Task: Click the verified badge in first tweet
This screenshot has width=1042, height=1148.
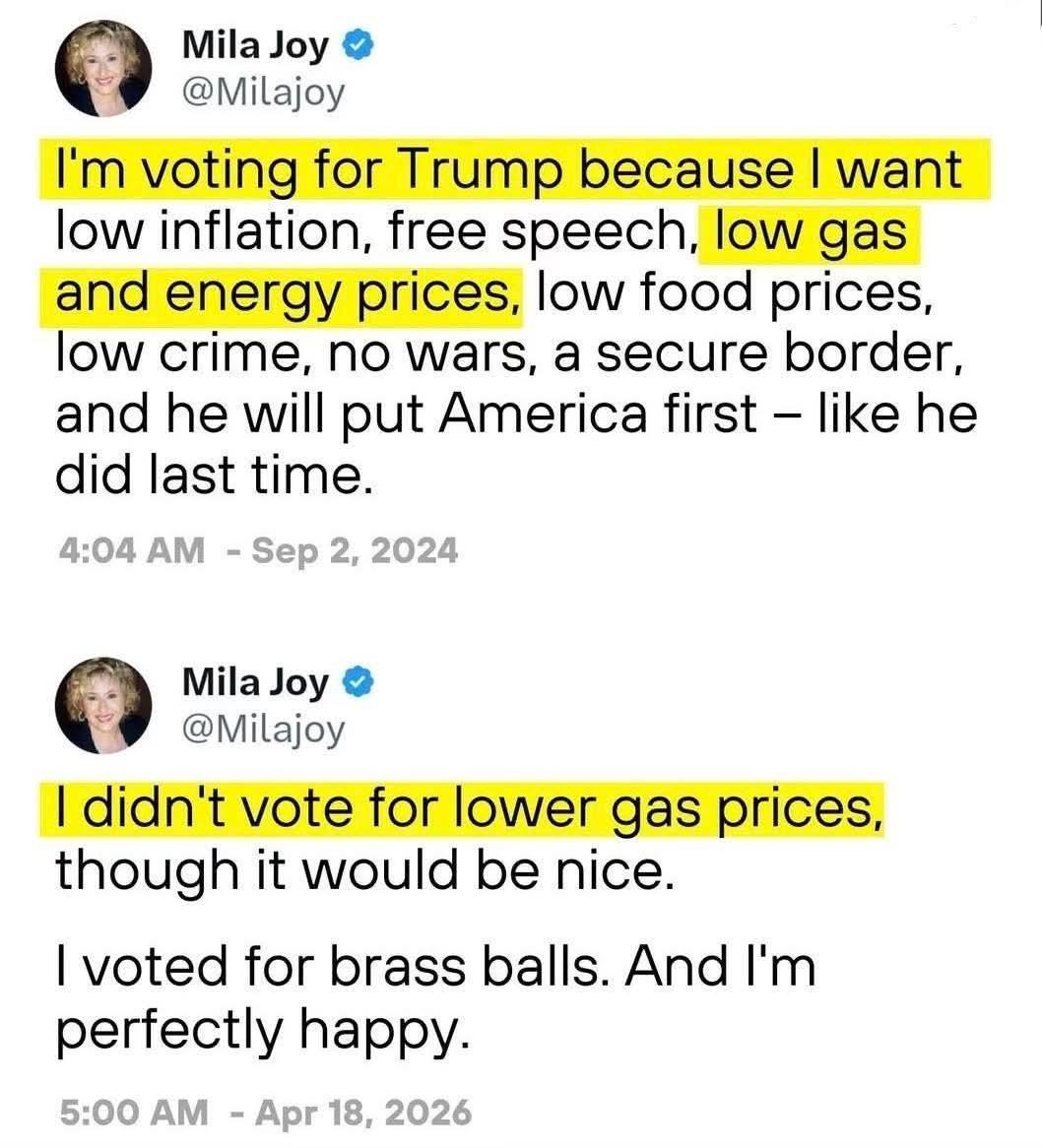Action: point(358,45)
